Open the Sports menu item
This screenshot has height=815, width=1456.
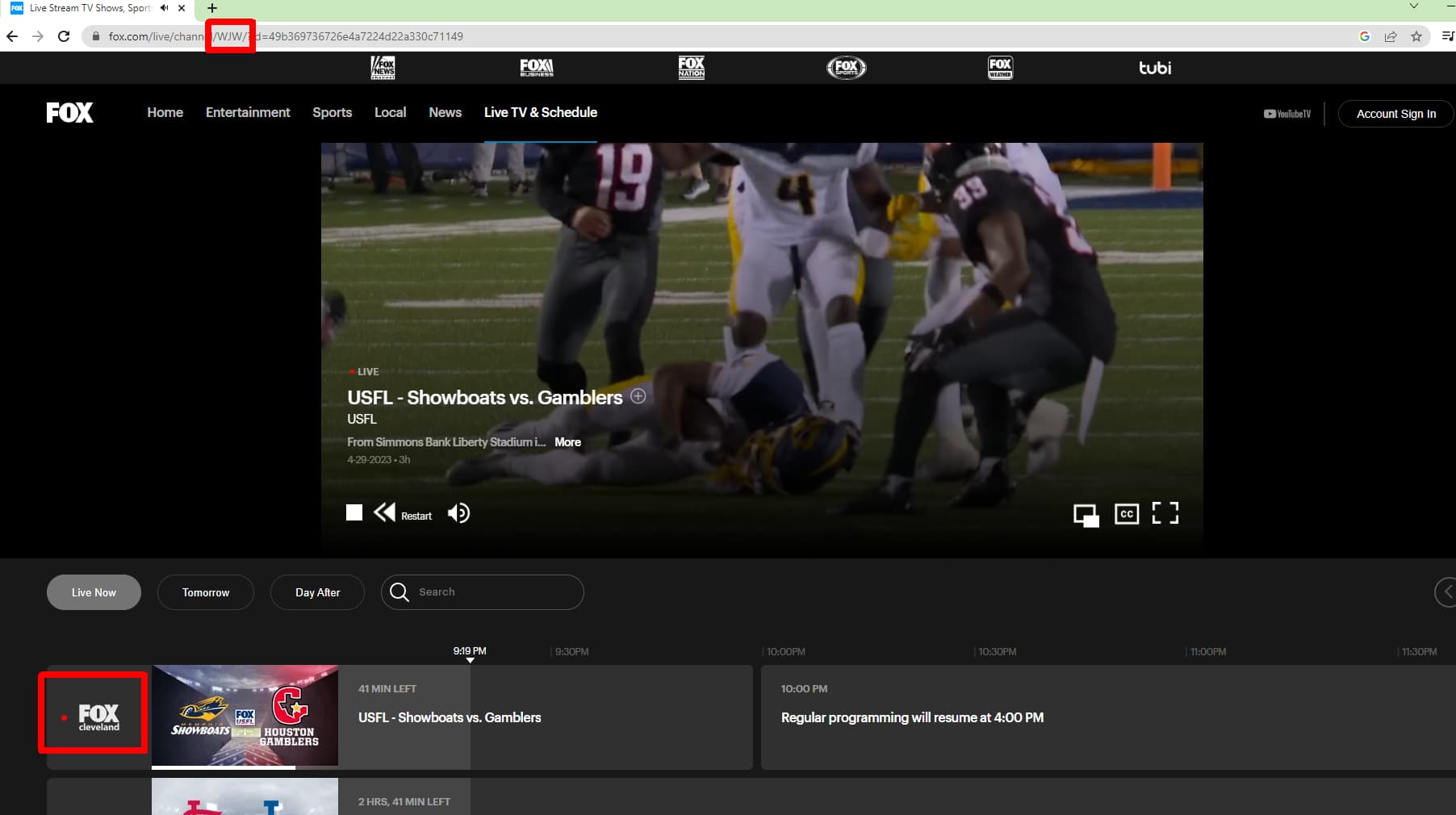click(x=332, y=113)
